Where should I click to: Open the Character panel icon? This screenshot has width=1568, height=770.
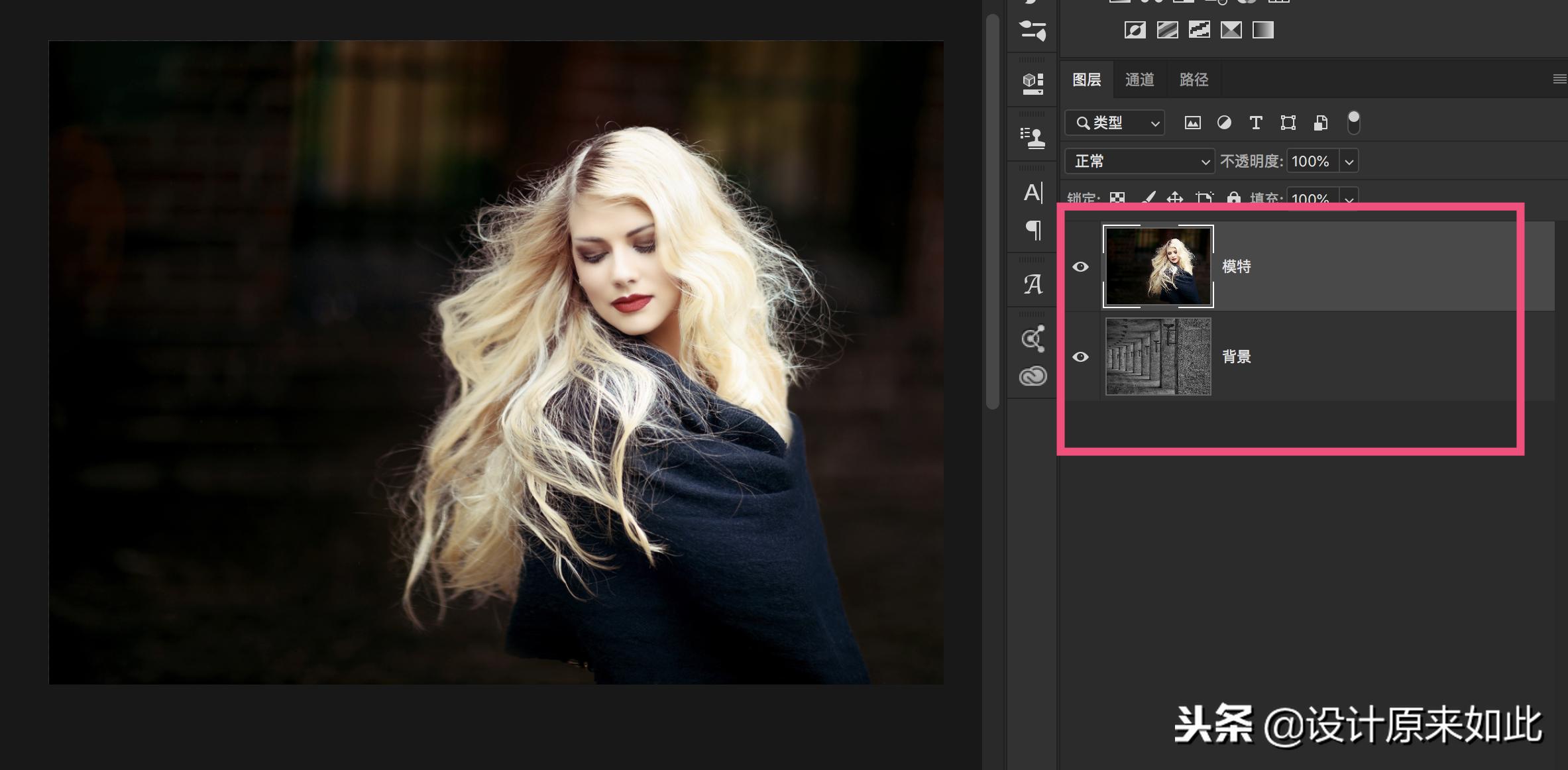pos(1033,193)
